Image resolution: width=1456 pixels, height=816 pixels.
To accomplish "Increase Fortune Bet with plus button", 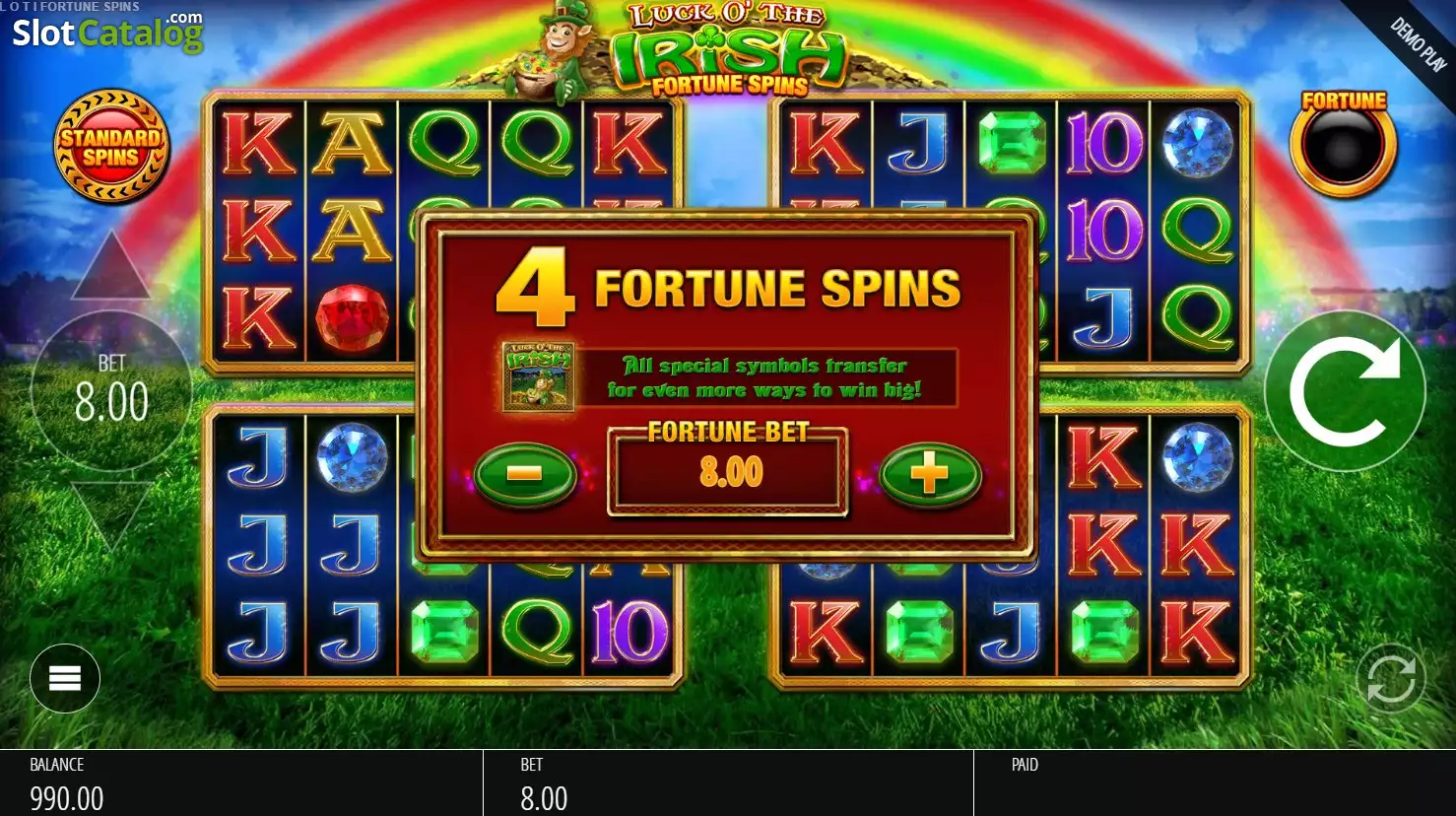I will click(x=930, y=474).
